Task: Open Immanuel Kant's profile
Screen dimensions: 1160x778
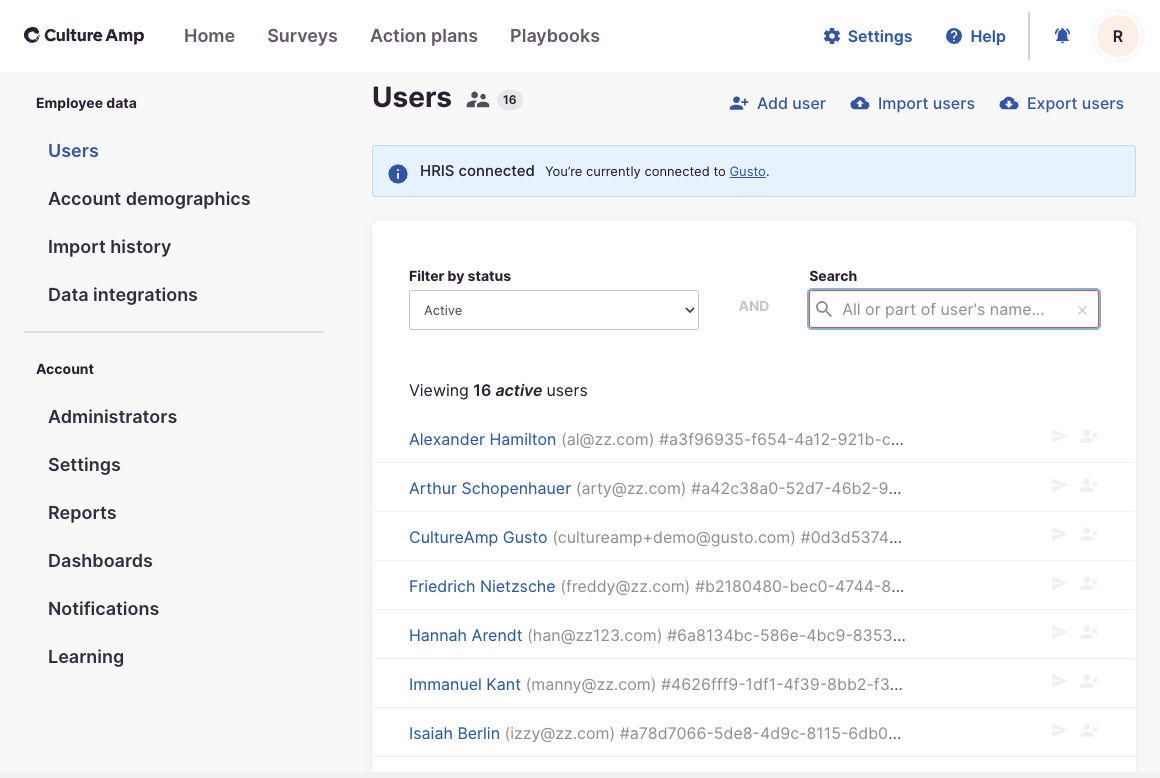Action: pos(465,684)
